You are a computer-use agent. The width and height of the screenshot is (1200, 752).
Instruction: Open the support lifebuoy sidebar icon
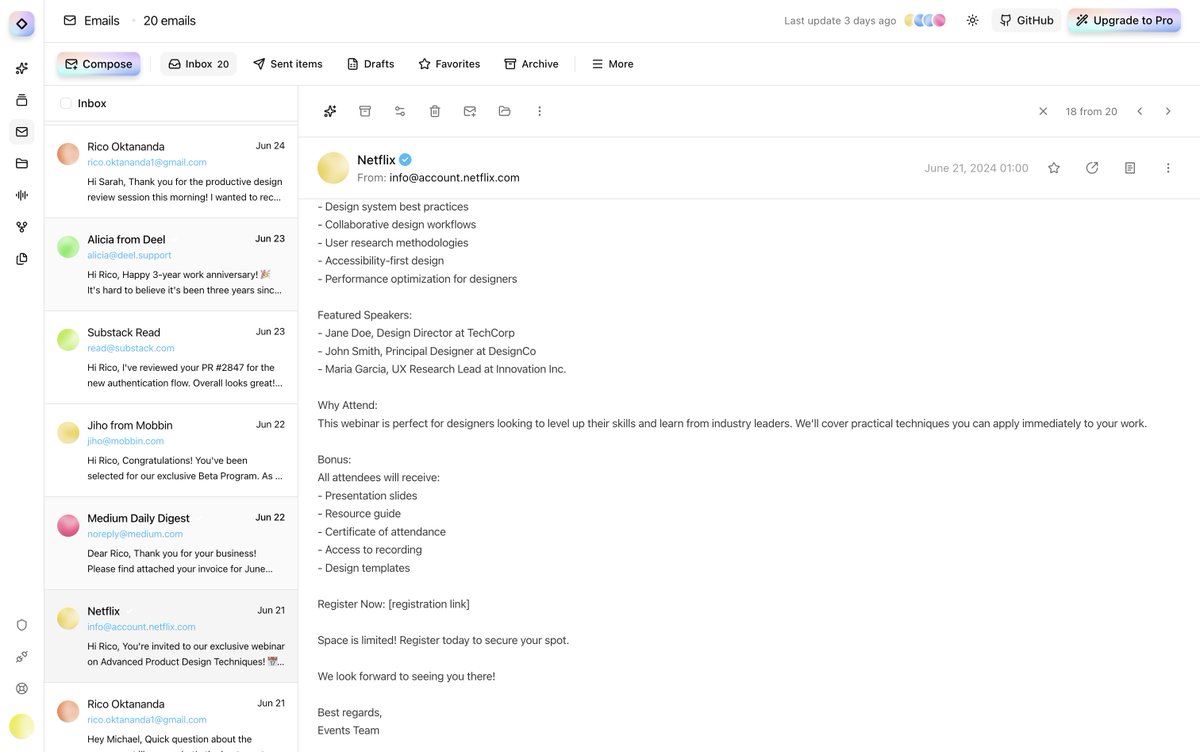[x=22, y=689]
